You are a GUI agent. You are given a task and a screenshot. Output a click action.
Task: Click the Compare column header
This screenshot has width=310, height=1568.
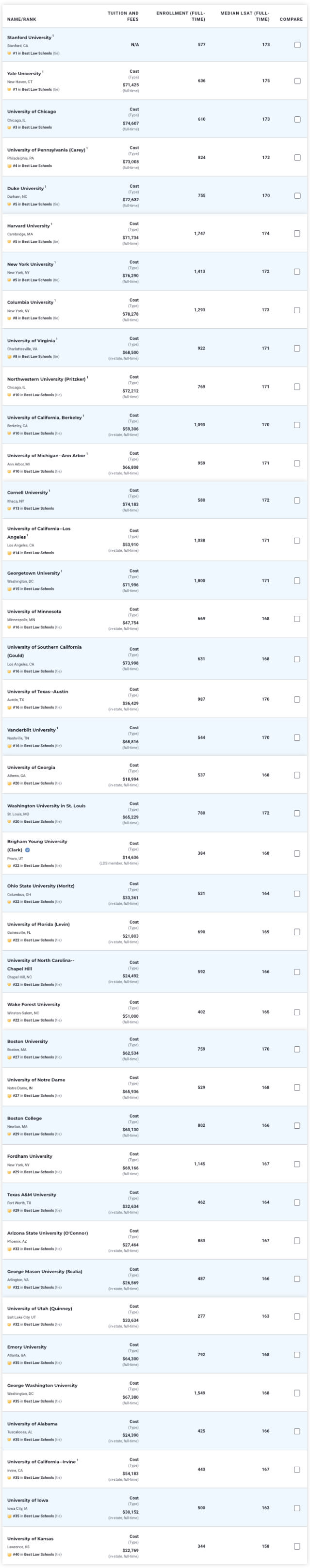click(291, 19)
